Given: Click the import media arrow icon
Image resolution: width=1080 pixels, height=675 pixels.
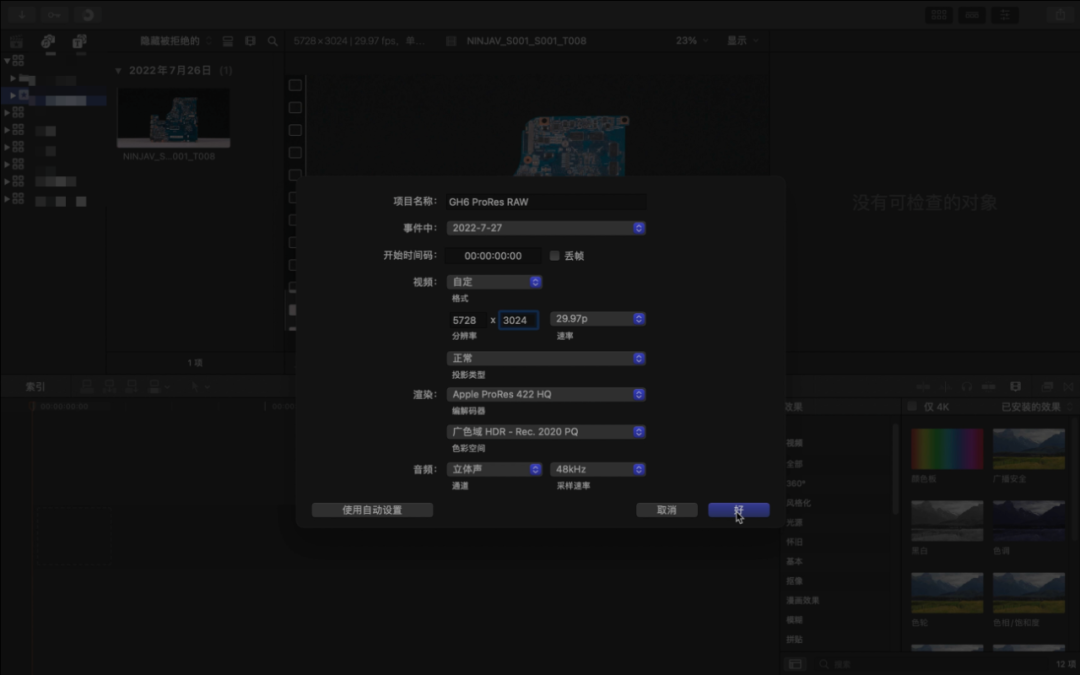Looking at the screenshot, I should [x=22, y=14].
